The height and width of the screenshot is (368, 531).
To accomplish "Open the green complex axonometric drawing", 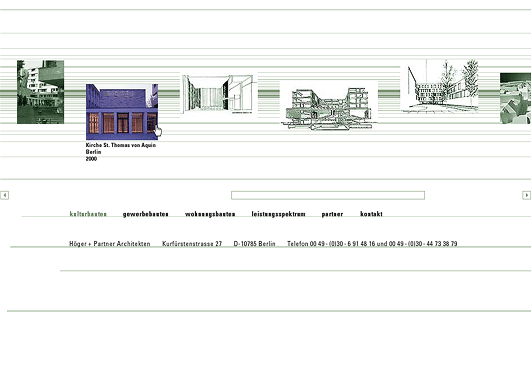I will [329, 106].
